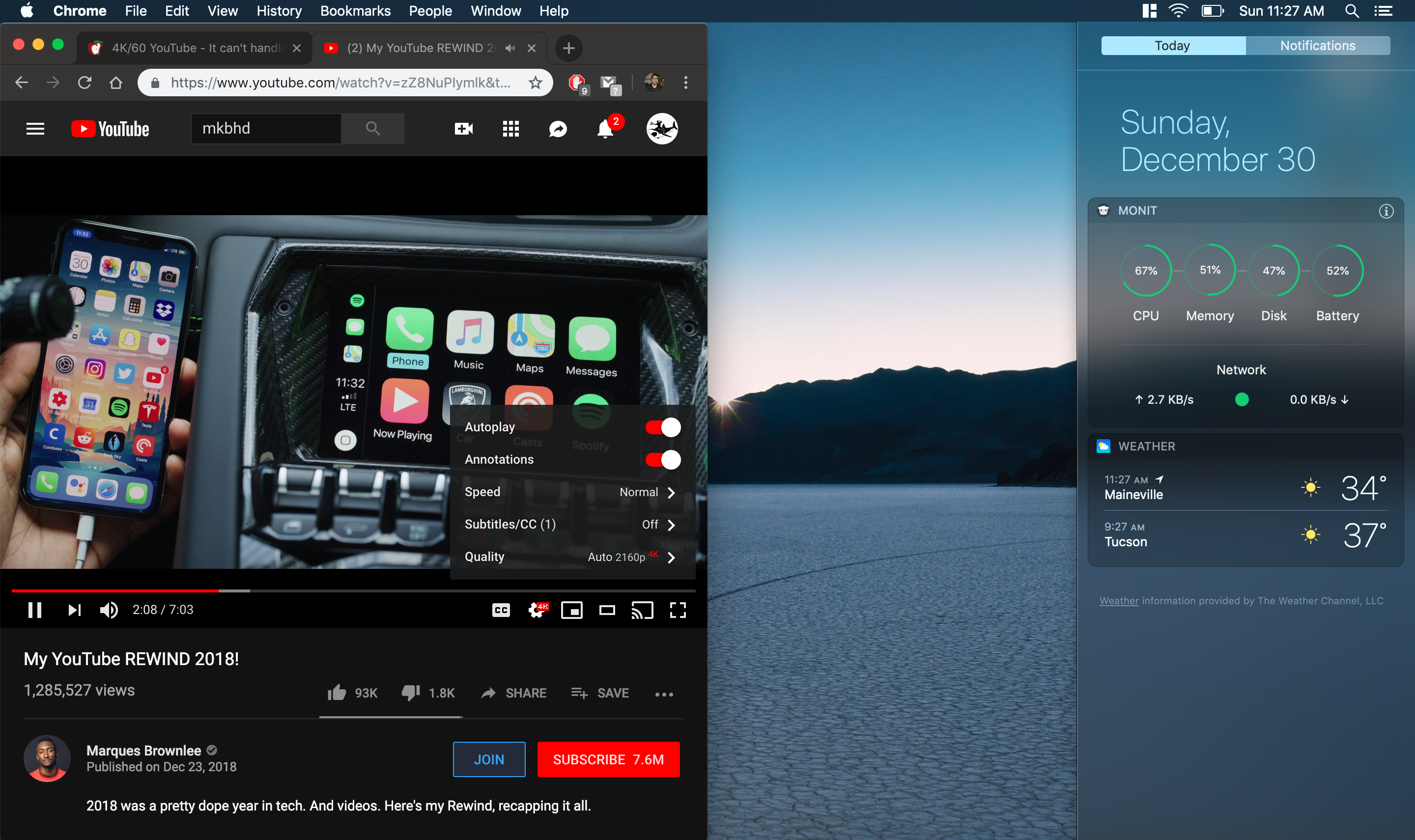Click the miniplayer icon in player controls
The image size is (1415, 840).
coord(572,610)
